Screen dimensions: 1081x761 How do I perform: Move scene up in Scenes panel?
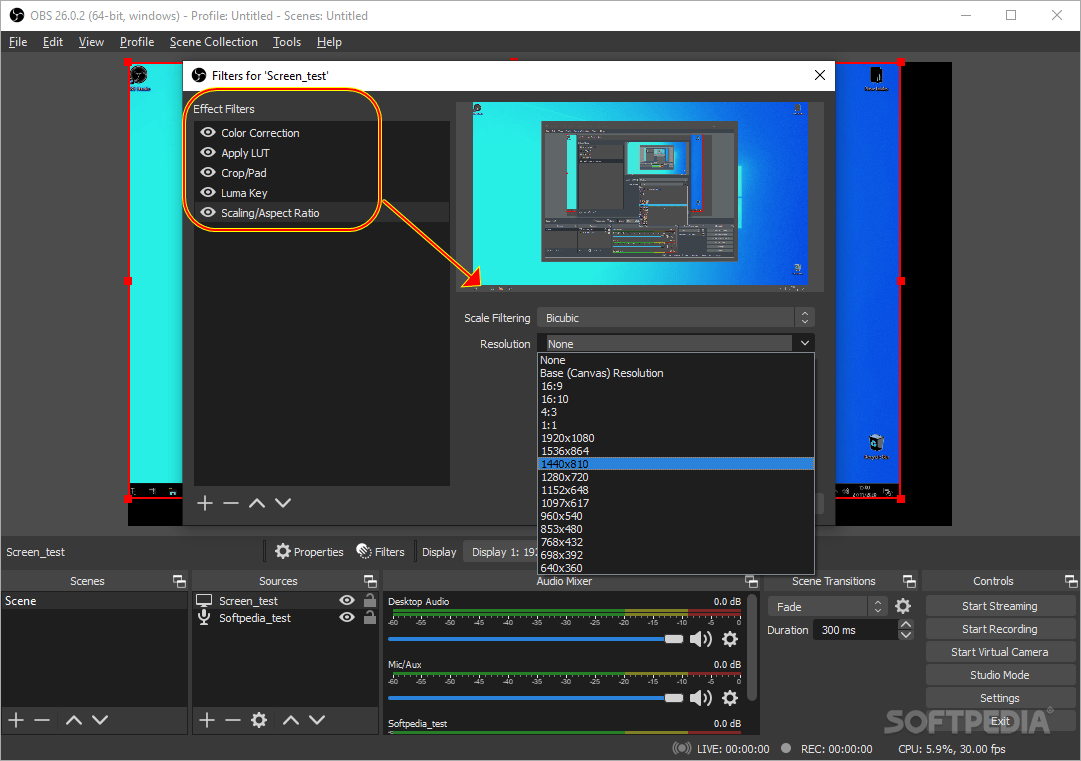point(74,720)
